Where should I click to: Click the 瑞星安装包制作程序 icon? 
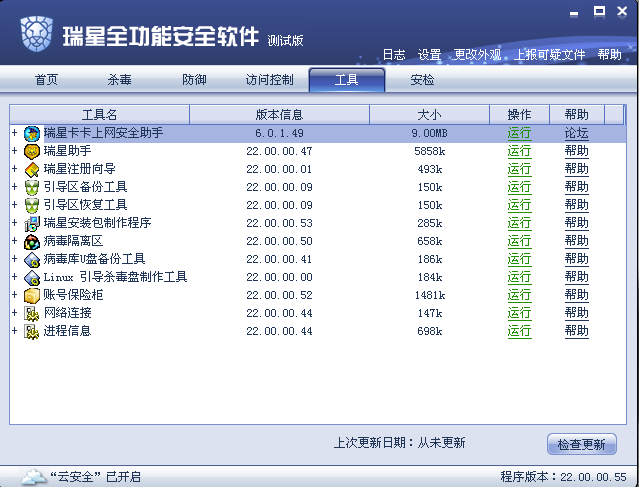[32, 223]
